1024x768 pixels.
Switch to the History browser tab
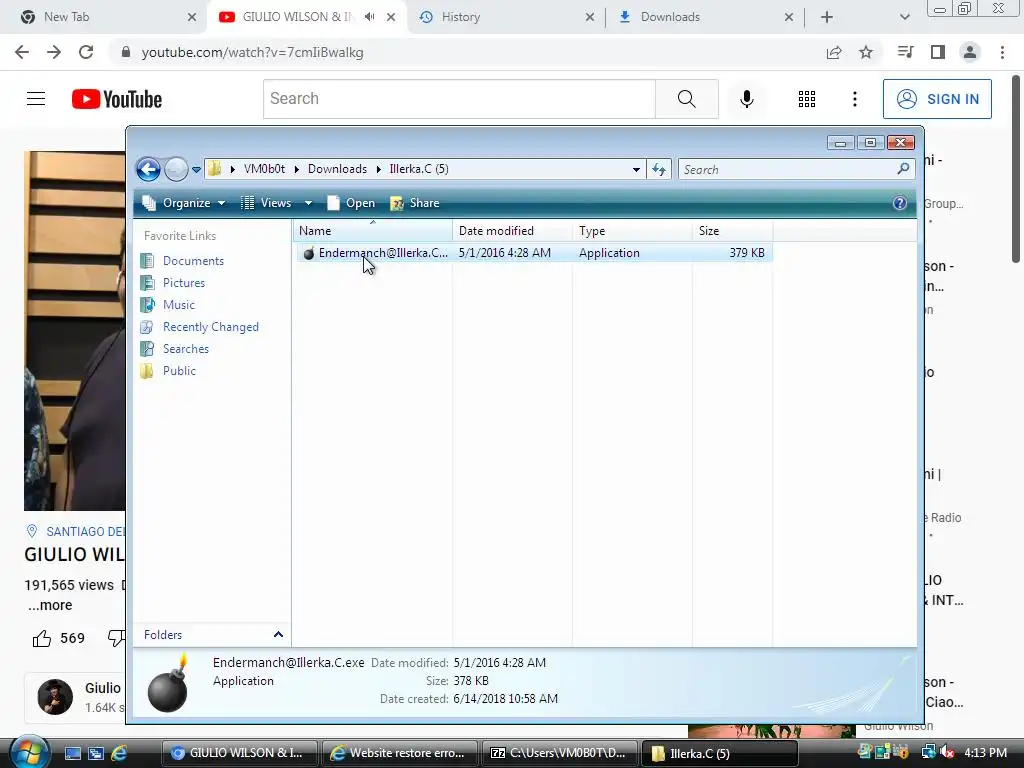point(507,17)
